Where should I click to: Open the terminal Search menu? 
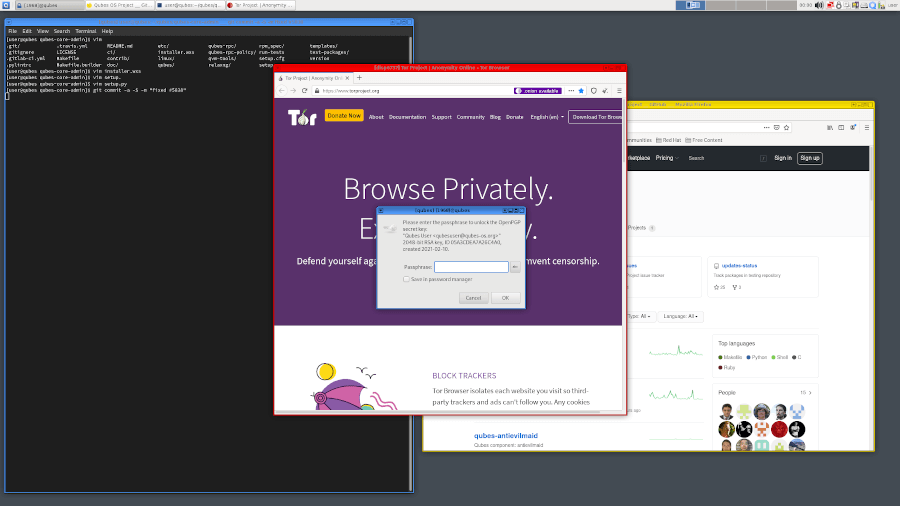point(61,31)
